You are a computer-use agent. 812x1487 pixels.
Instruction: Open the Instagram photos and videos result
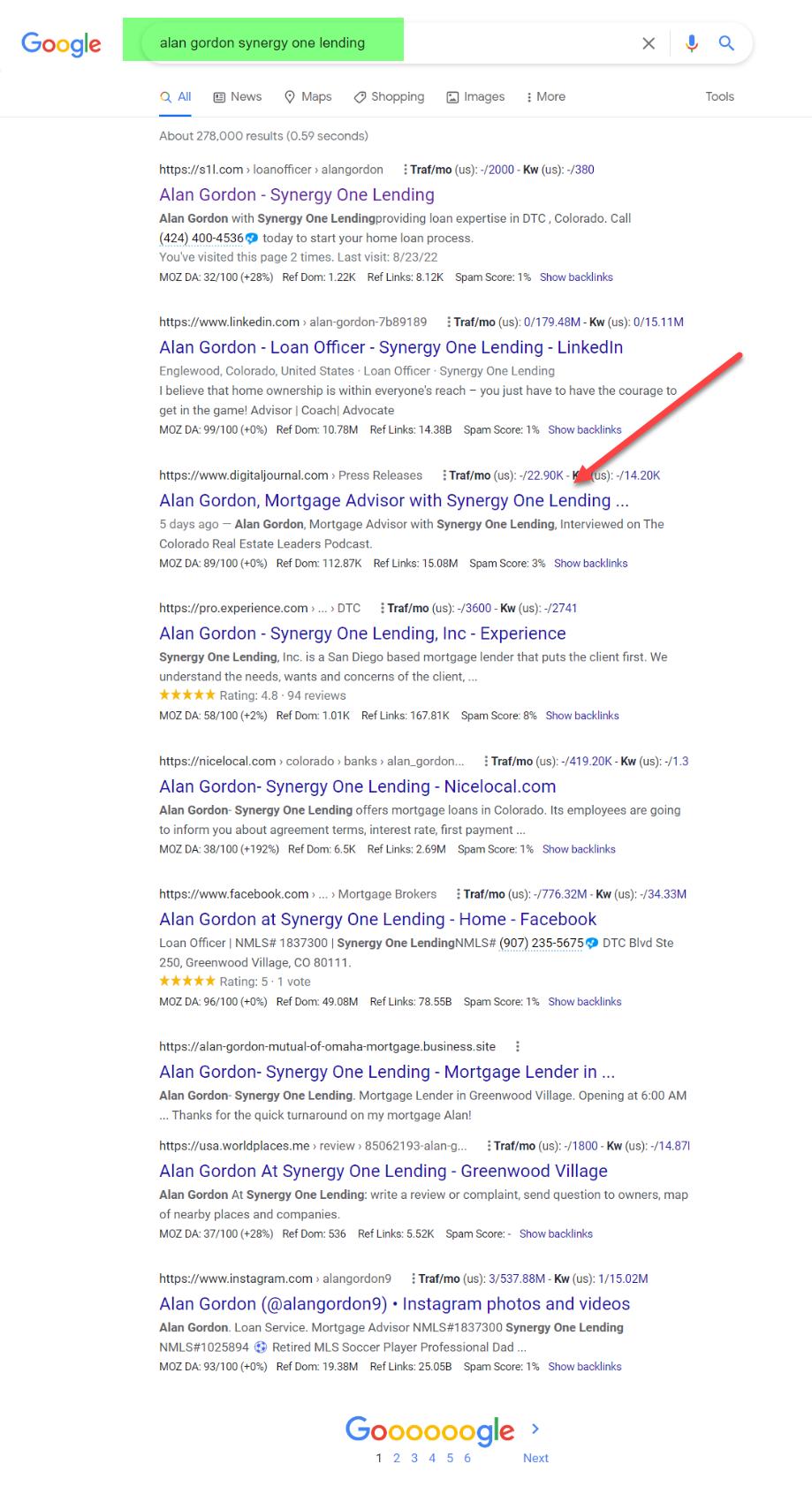point(394,1304)
